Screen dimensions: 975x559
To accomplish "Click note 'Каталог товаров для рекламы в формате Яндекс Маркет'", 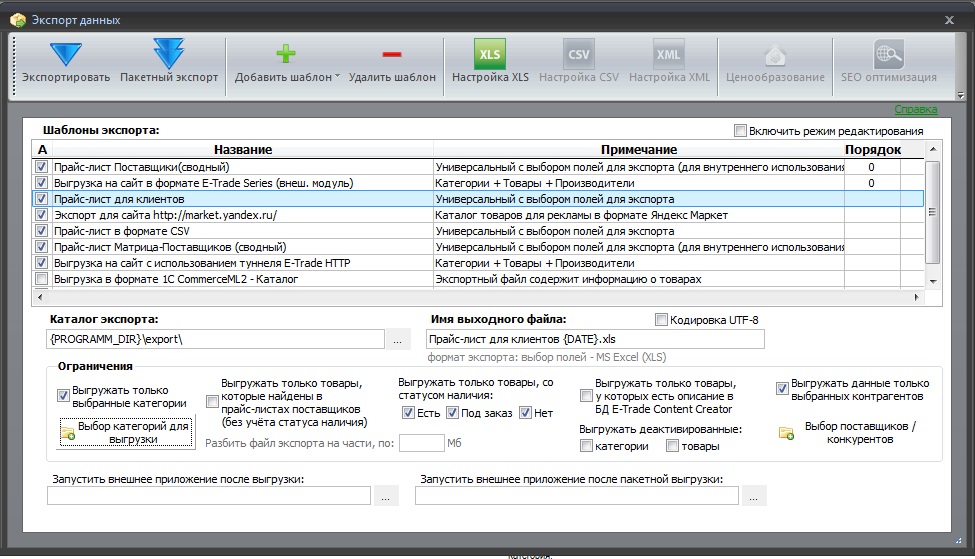I will (581, 215).
